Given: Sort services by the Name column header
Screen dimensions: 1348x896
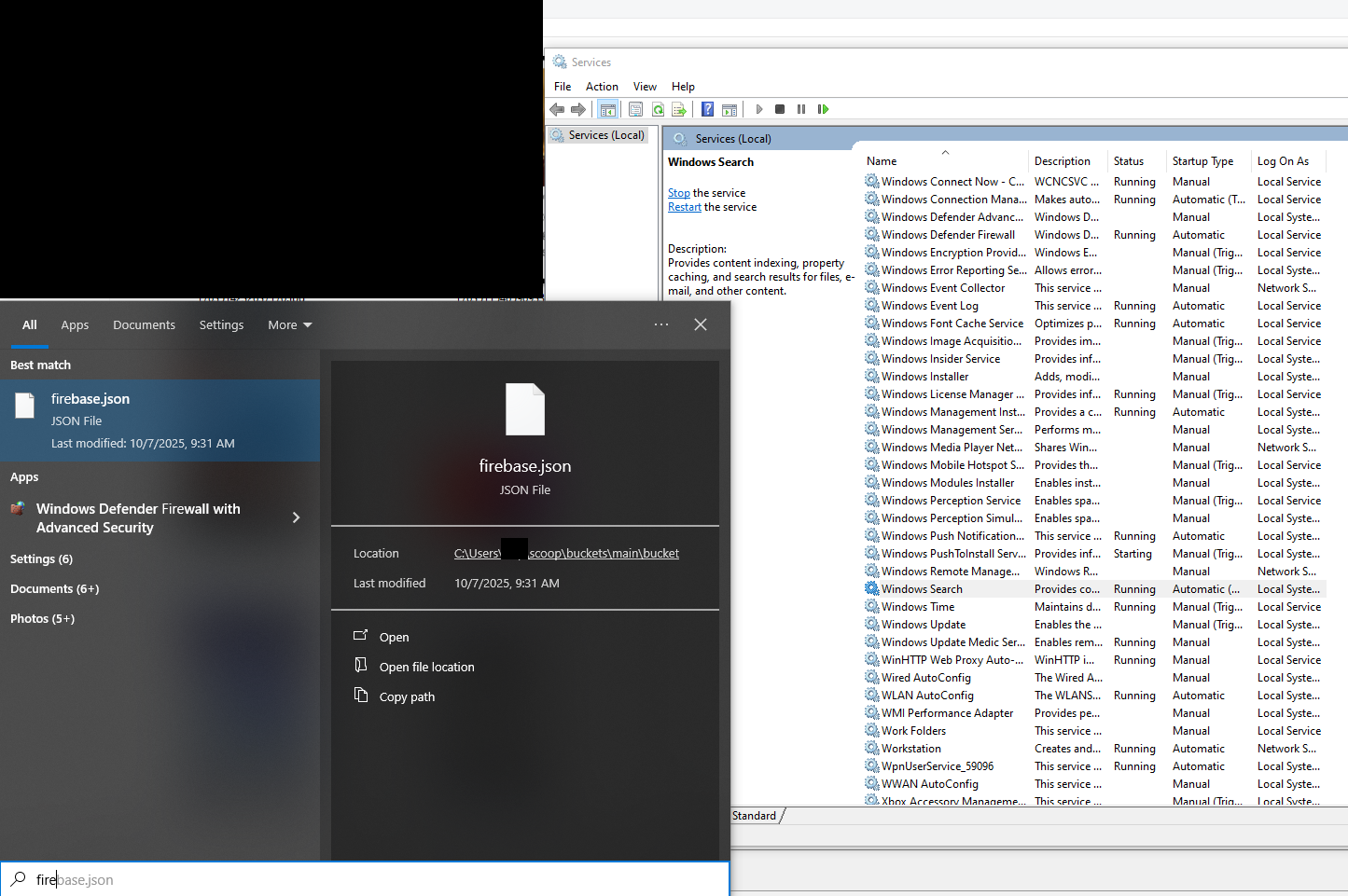Looking at the screenshot, I should pos(945,160).
